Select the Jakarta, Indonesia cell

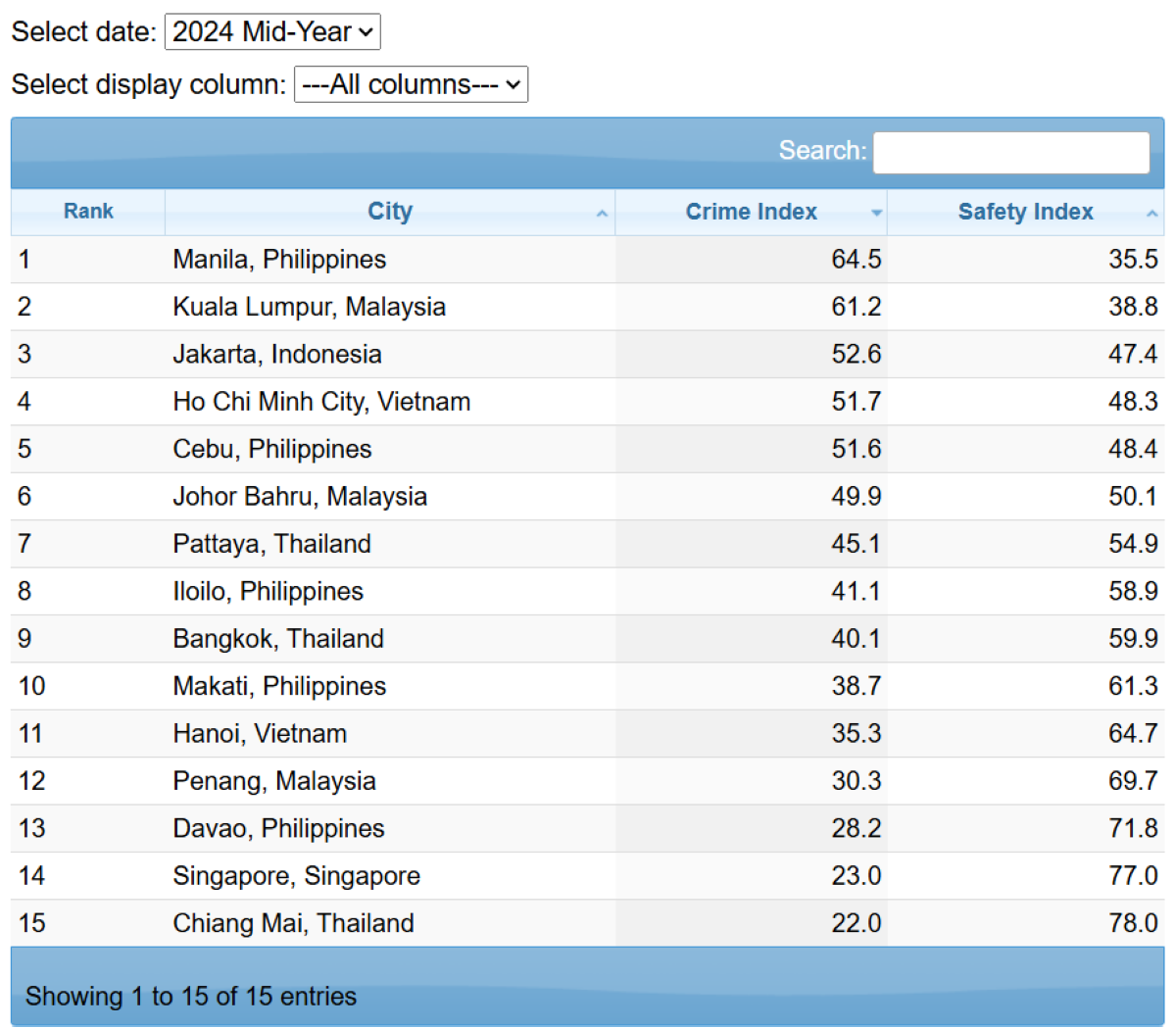tap(390, 354)
